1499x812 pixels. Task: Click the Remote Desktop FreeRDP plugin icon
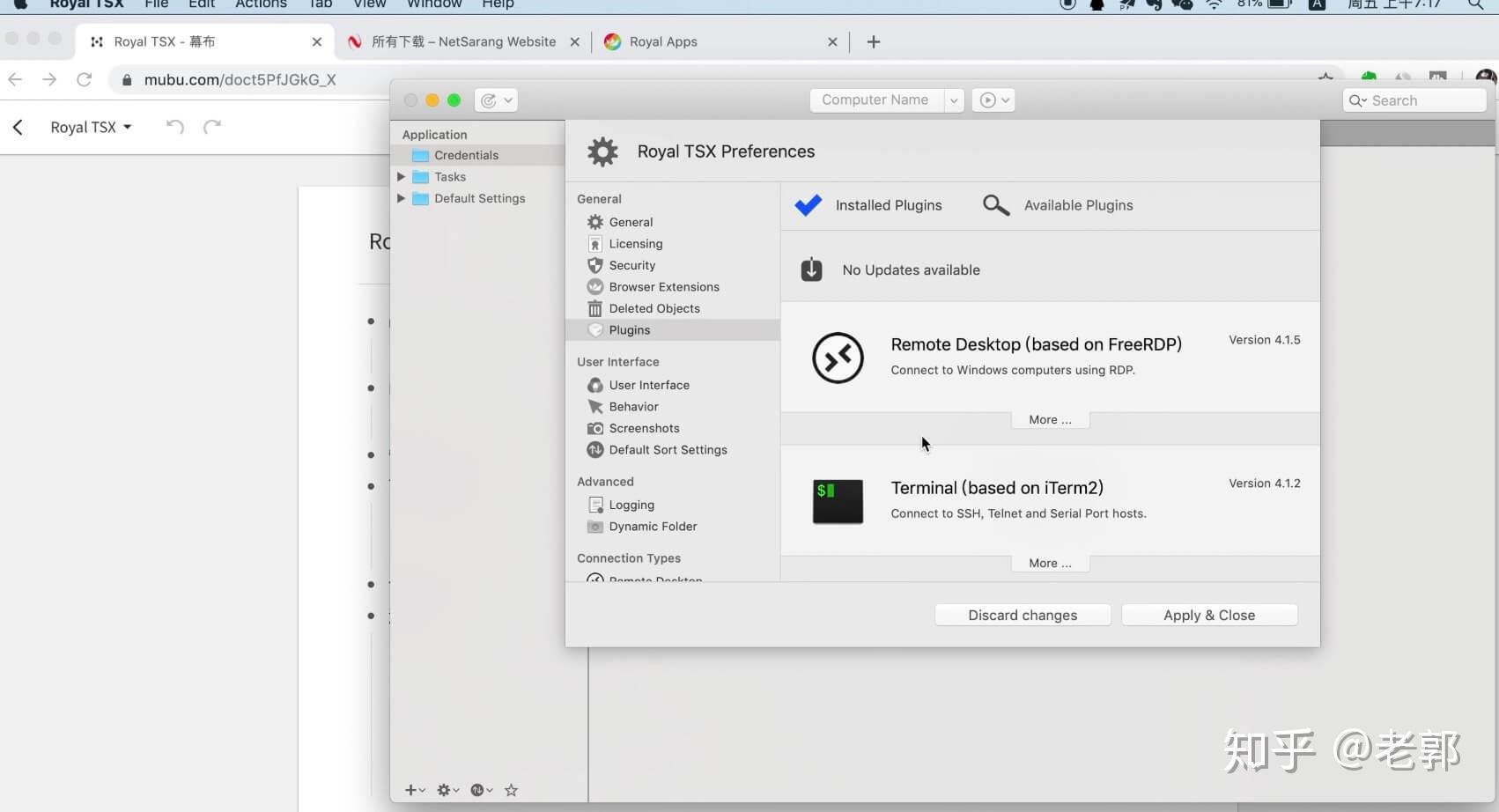837,358
